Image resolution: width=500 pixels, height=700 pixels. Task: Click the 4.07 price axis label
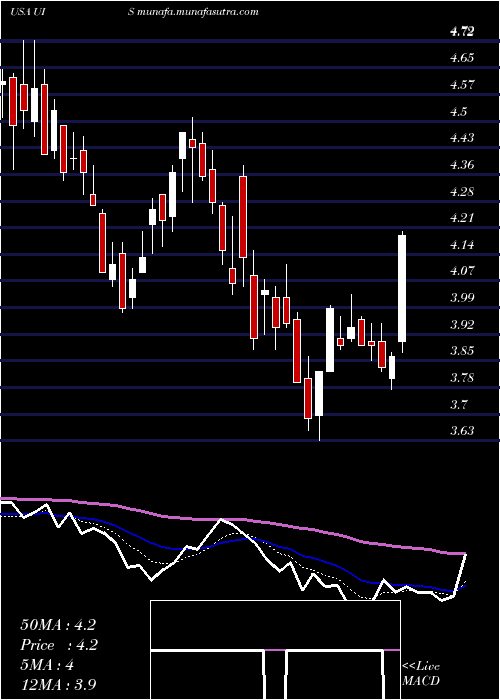[x=462, y=271]
